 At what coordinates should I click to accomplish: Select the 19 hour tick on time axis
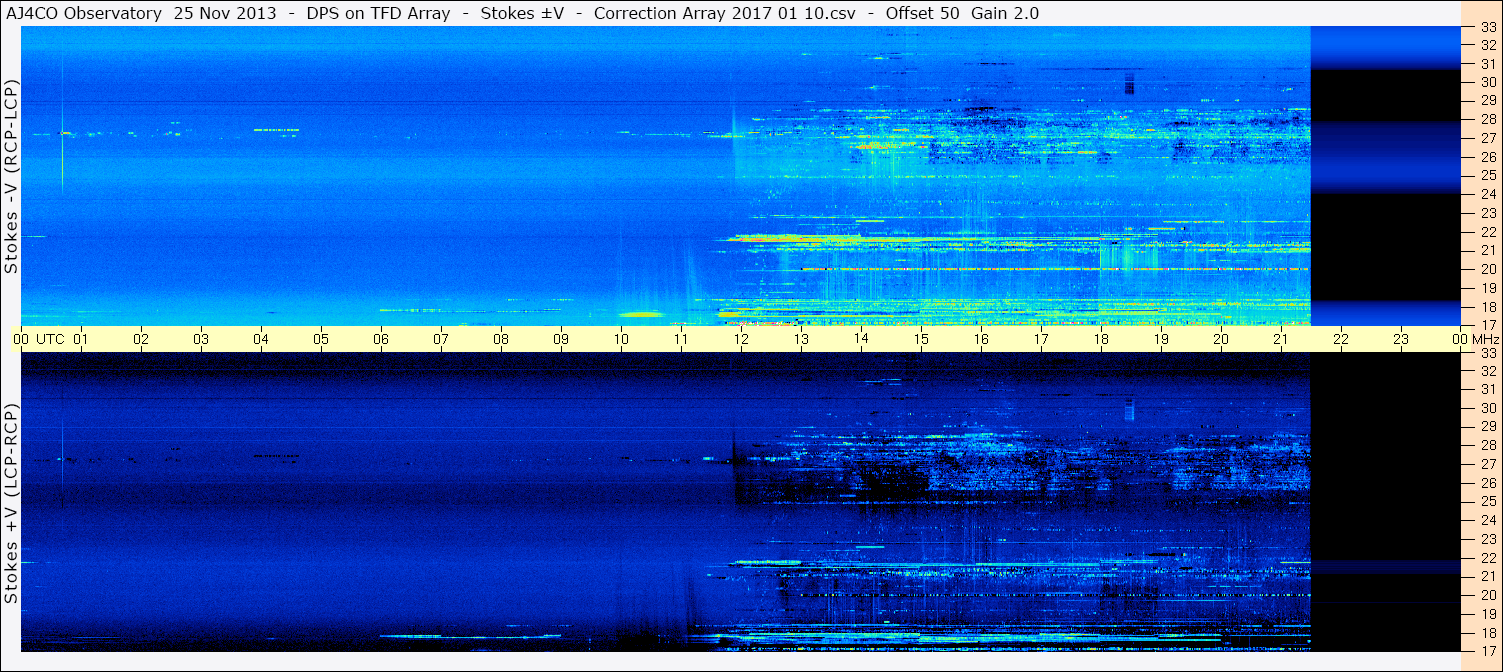tap(1161, 339)
